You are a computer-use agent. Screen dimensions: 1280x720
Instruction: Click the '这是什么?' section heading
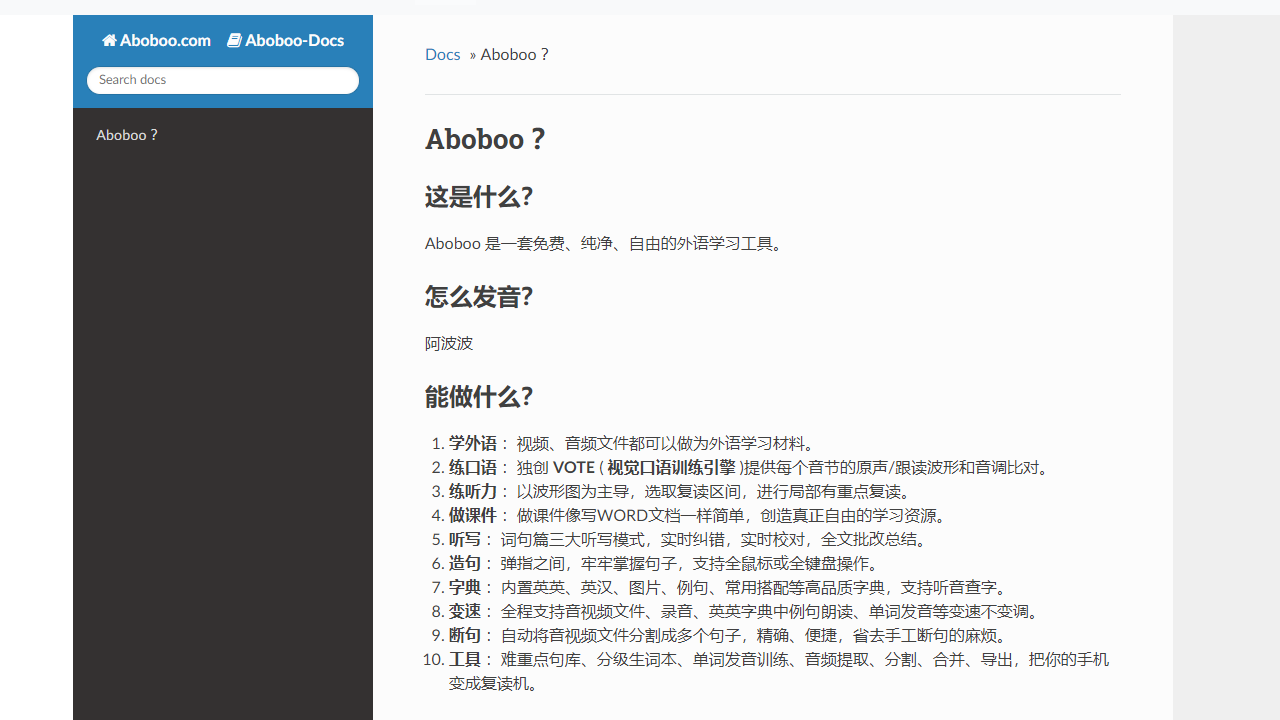(479, 197)
